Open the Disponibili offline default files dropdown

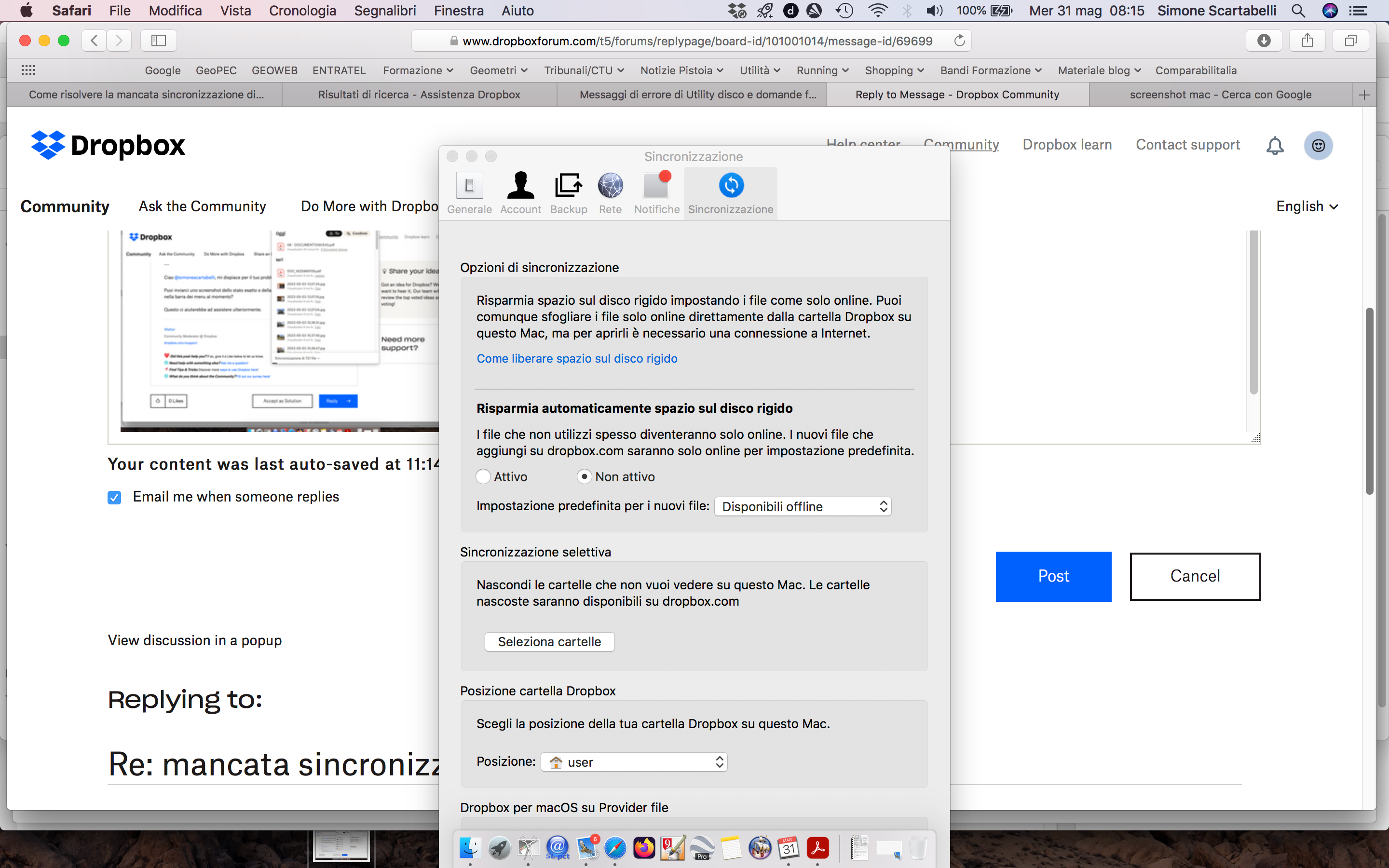click(803, 506)
